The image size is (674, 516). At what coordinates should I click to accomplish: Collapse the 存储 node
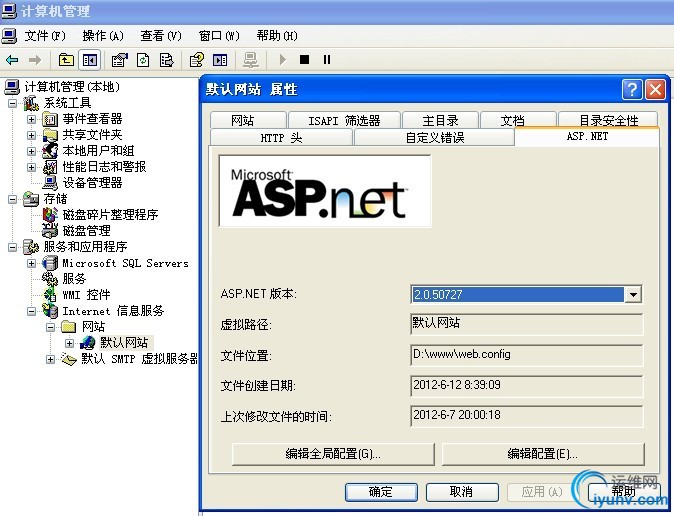[12, 199]
